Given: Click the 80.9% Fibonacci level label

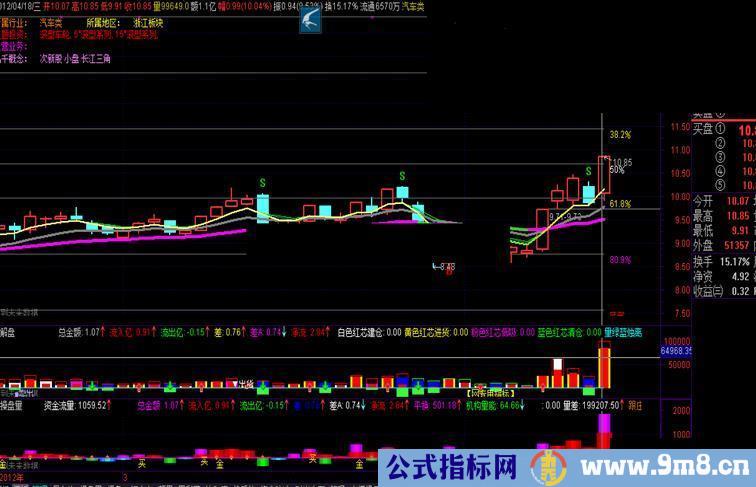Looking at the screenshot, I should pos(619,260).
